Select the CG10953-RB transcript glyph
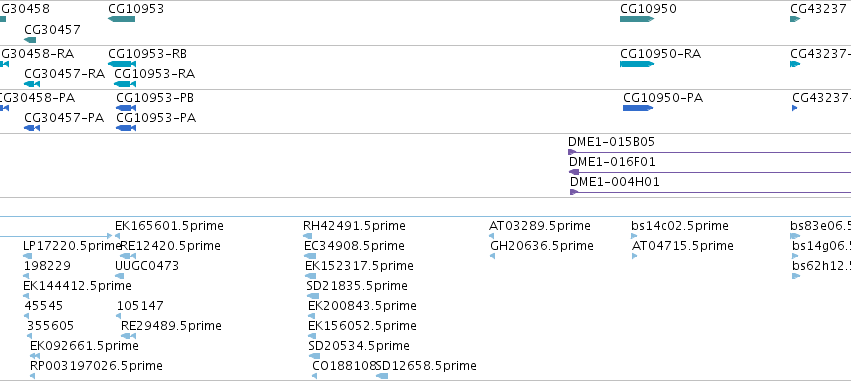Image resolution: width=851 pixels, height=381 pixels. (122, 64)
